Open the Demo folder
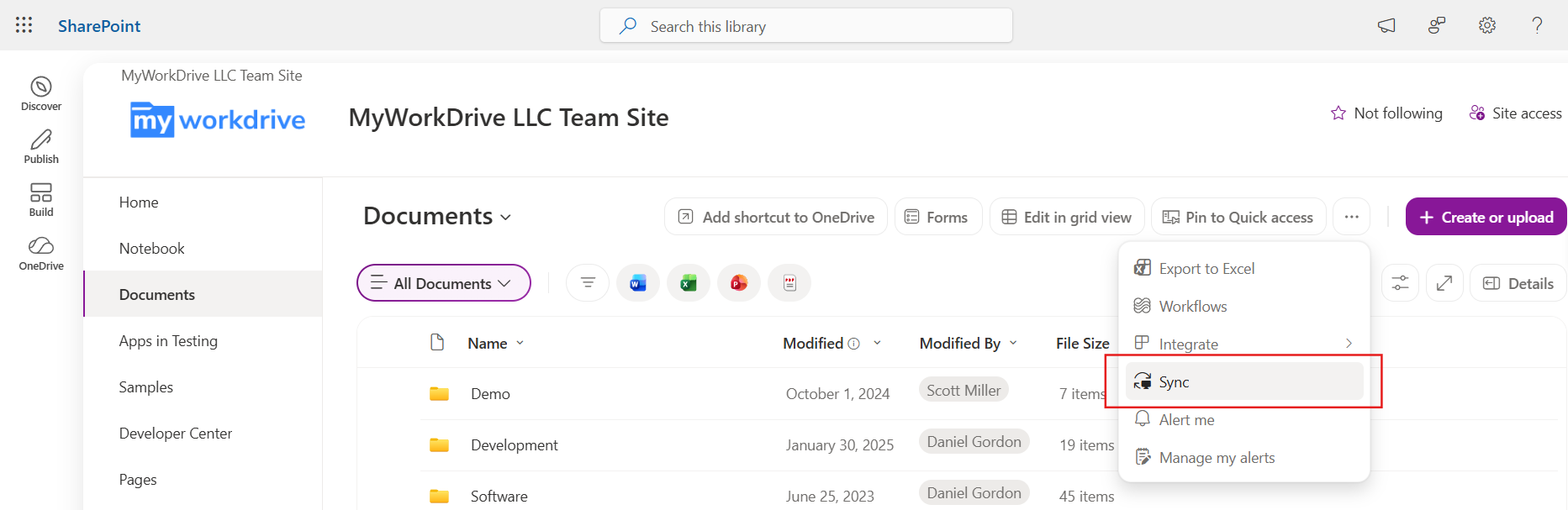Screen dimensions: 1568x510 click(490, 394)
